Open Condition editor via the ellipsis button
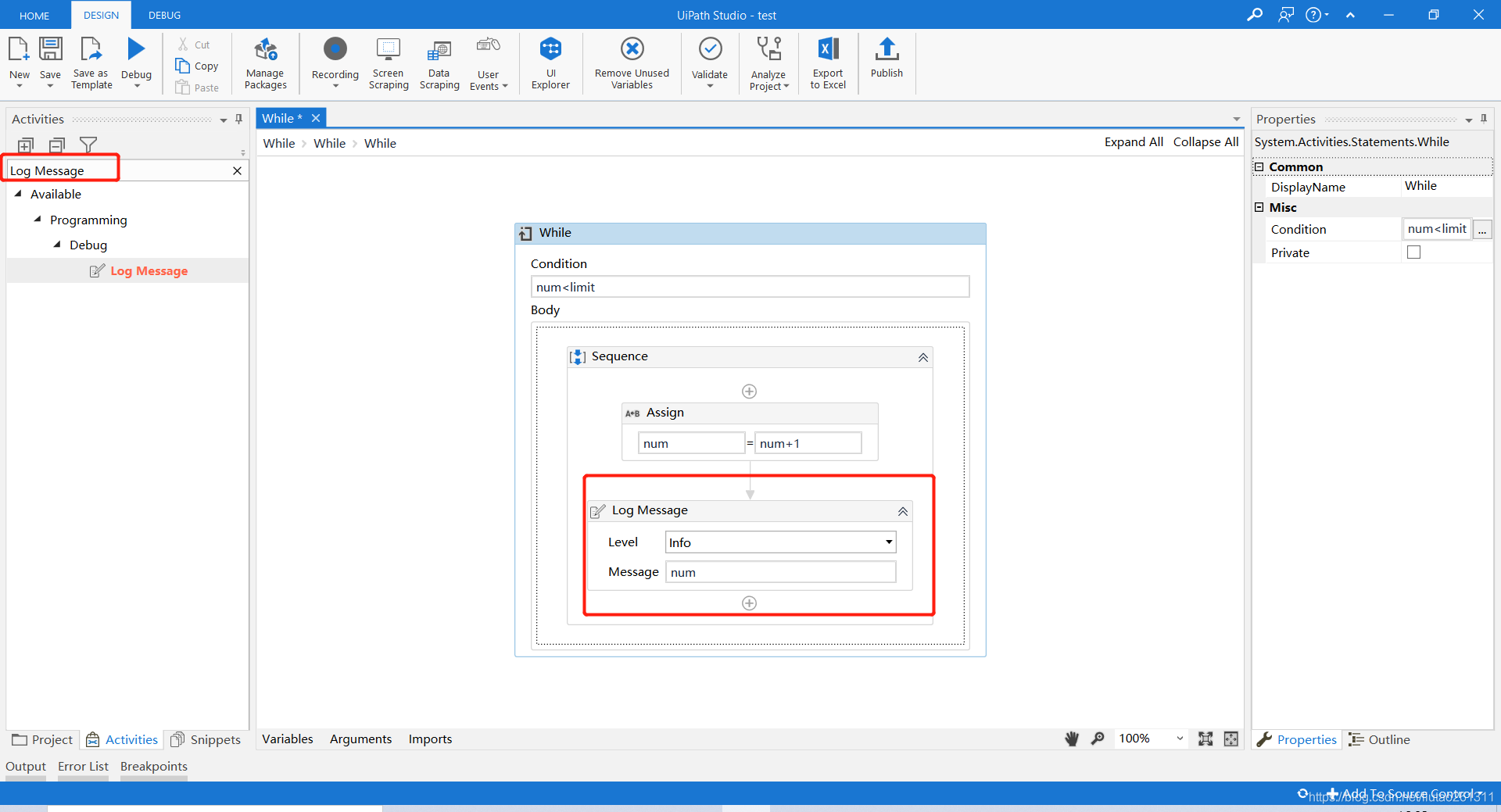 1482,229
